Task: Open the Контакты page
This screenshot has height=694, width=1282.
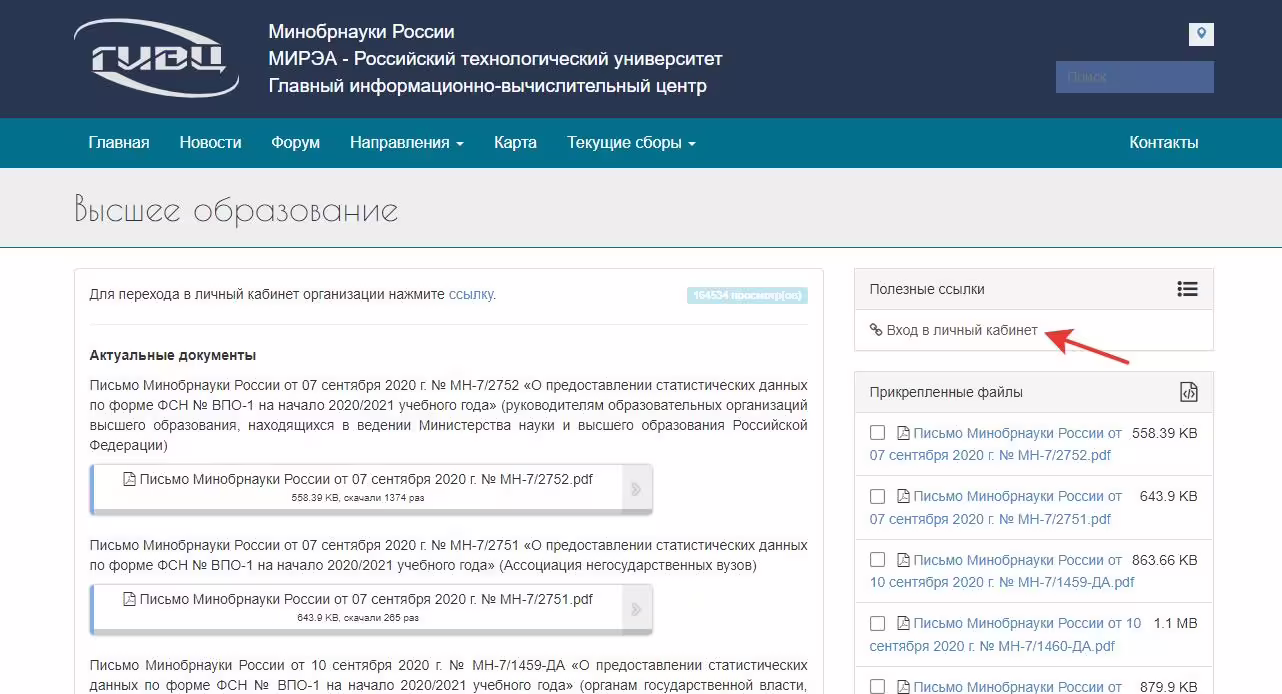Action: tap(1164, 143)
